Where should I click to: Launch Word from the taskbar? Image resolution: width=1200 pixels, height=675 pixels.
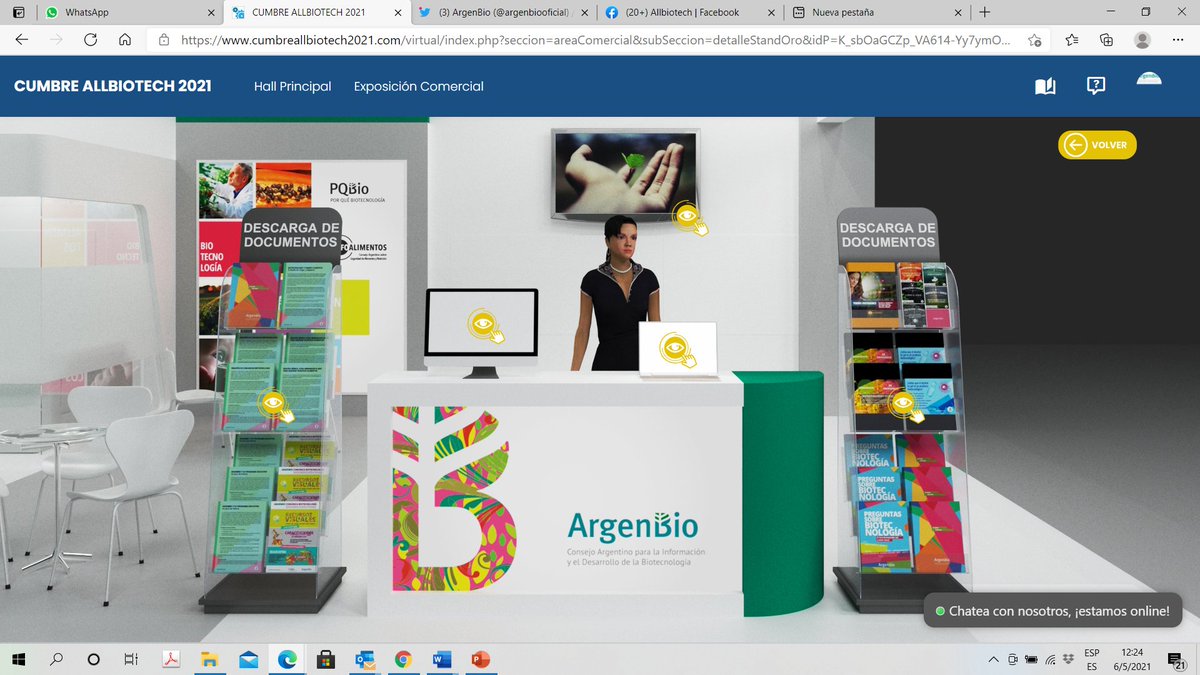point(440,659)
